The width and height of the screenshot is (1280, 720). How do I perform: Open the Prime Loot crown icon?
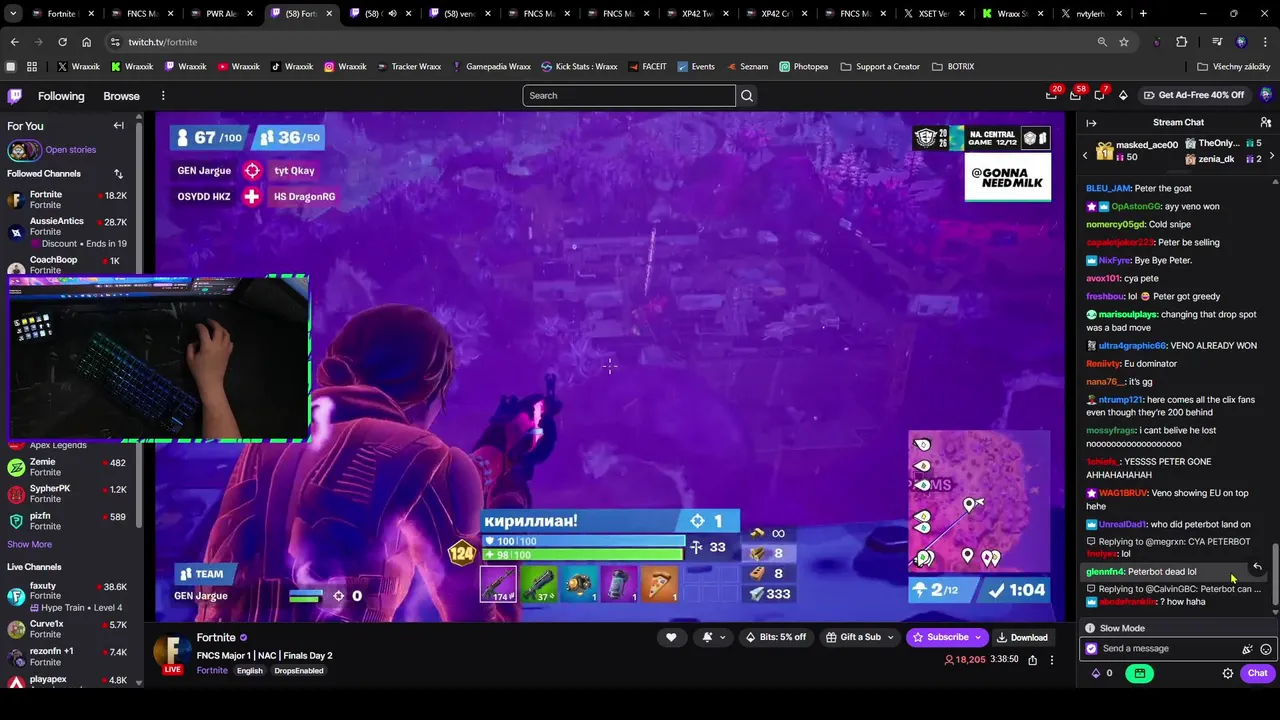click(1051, 95)
